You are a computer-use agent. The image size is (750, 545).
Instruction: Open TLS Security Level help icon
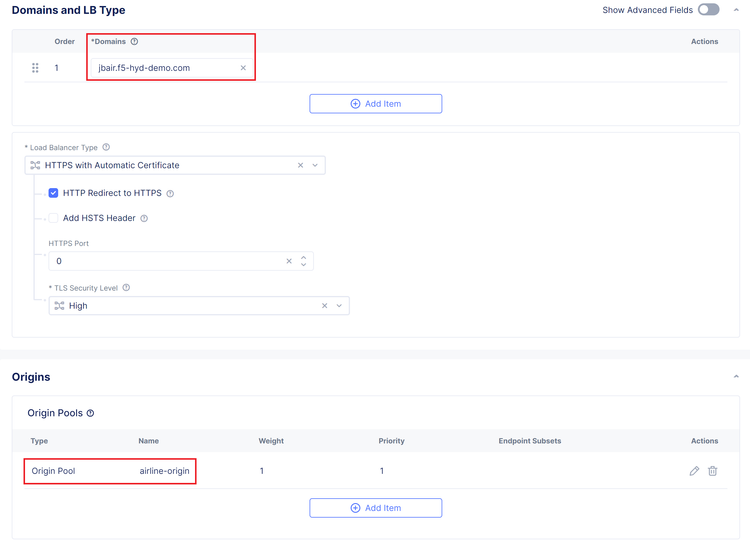pyautogui.click(x=126, y=288)
